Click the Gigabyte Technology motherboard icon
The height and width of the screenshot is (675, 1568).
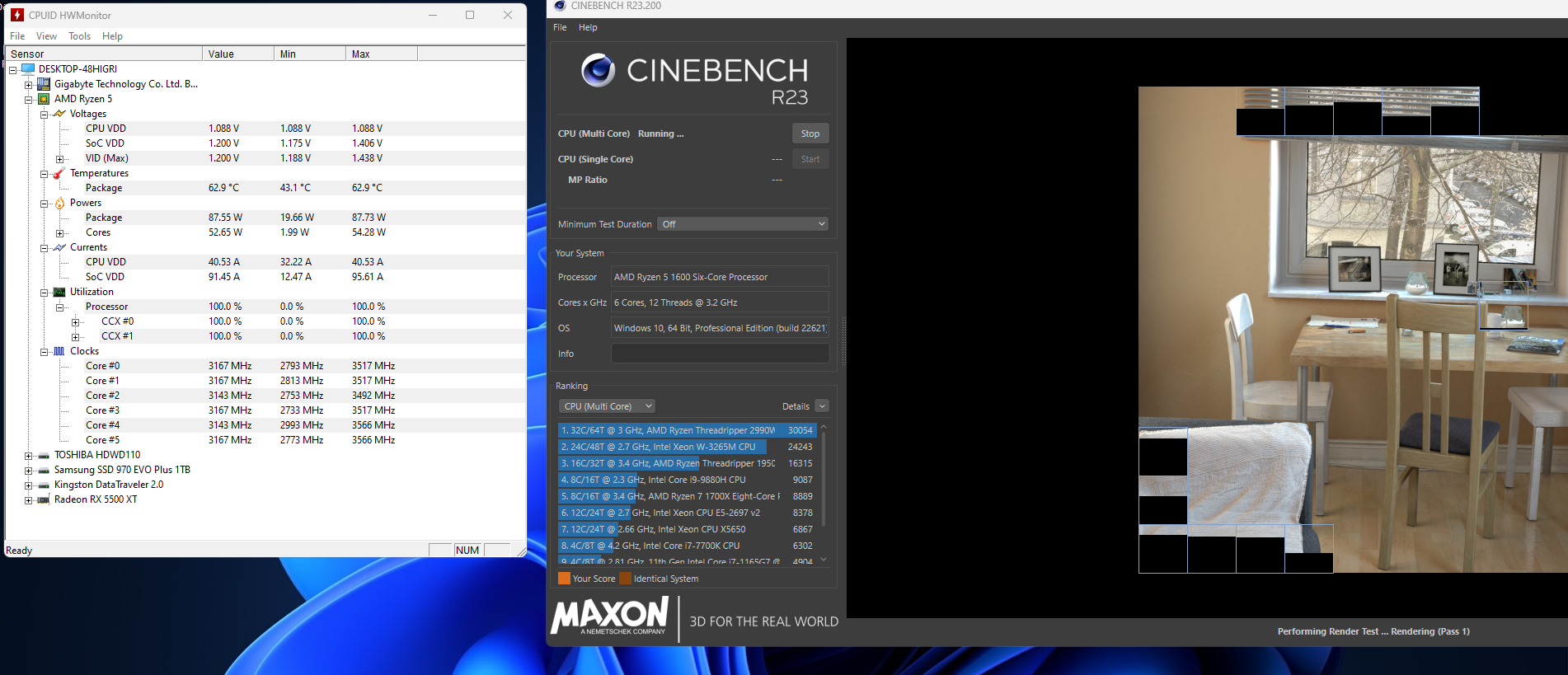coord(44,84)
